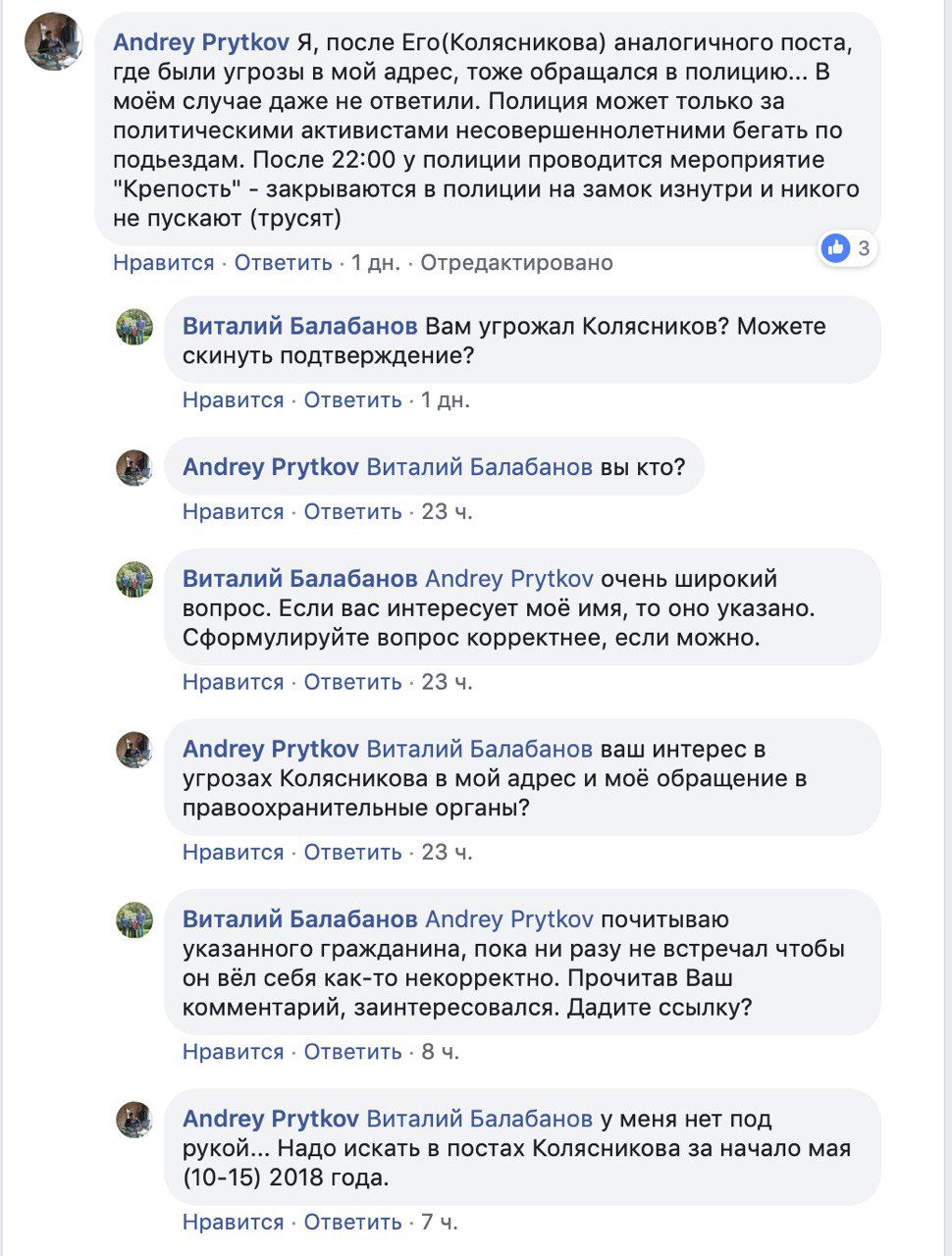Image resolution: width=952 pixels, height=1256 pixels.
Task: Click the avatar beside the "у меня нет под рукой" reply
Action: [x=134, y=1120]
